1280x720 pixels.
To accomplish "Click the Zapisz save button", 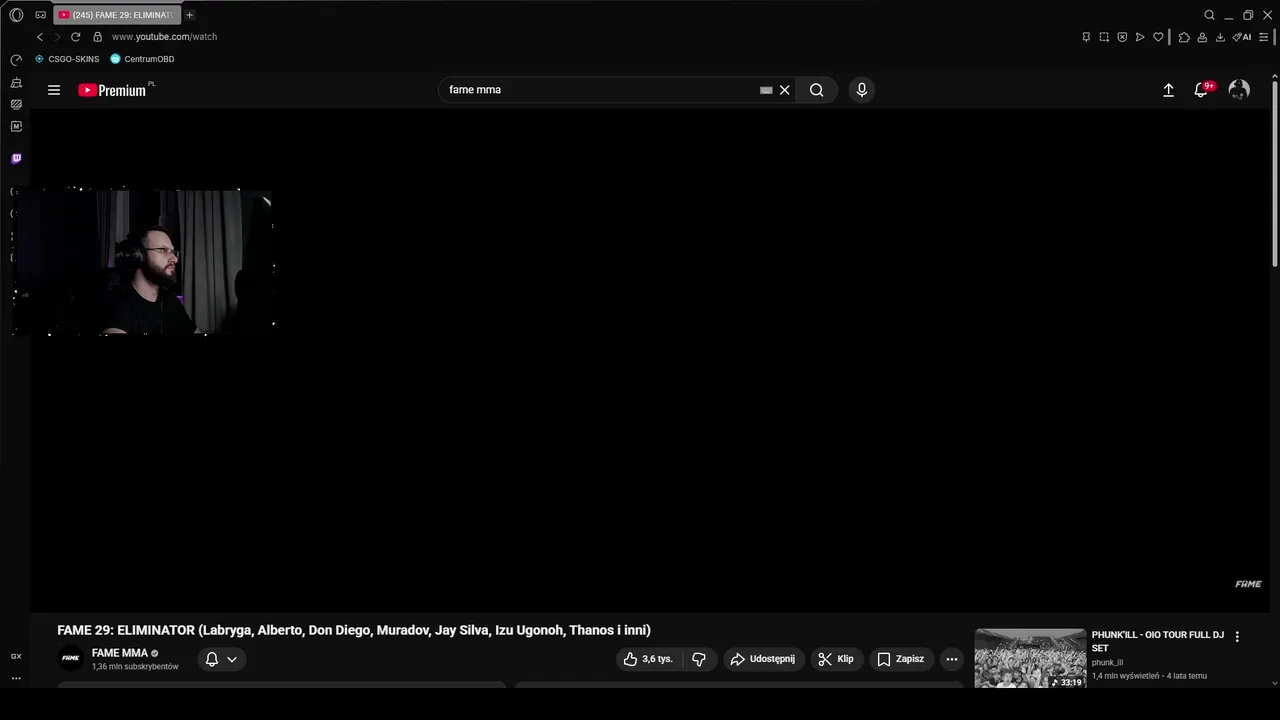I will [x=901, y=659].
